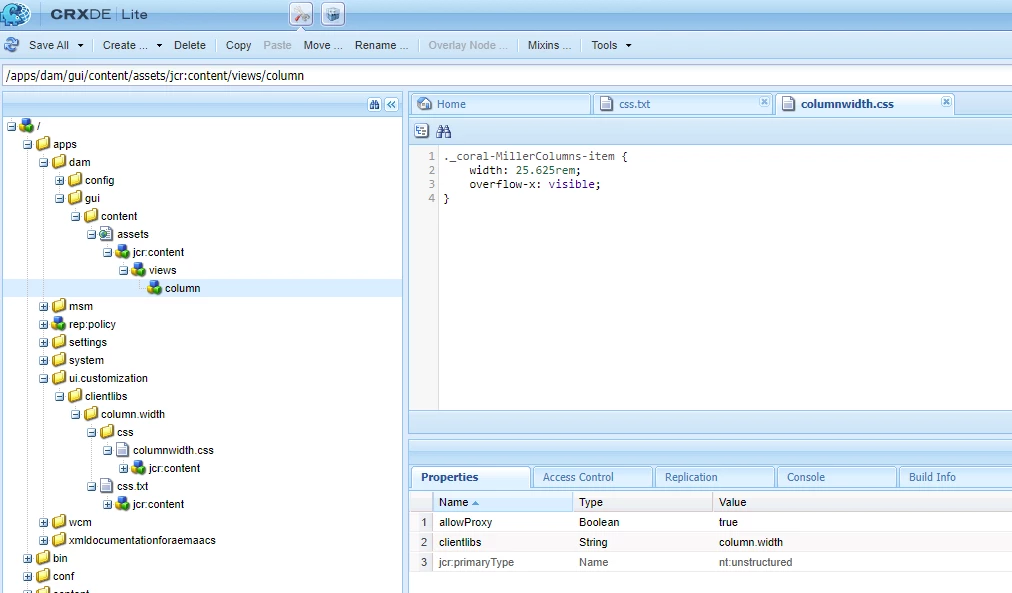Image resolution: width=1012 pixels, height=593 pixels.
Task: Click the Move button
Action: tap(323, 45)
